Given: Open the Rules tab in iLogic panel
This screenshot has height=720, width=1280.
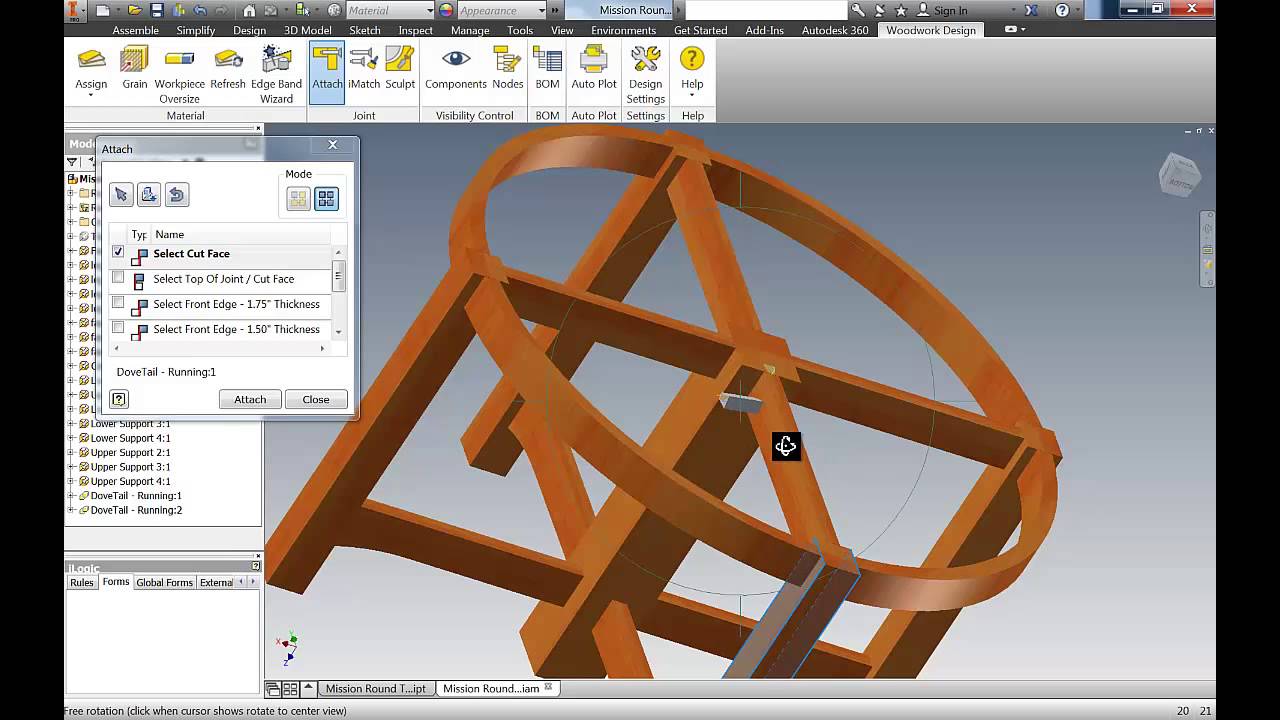Looking at the screenshot, I should [82, 582].
